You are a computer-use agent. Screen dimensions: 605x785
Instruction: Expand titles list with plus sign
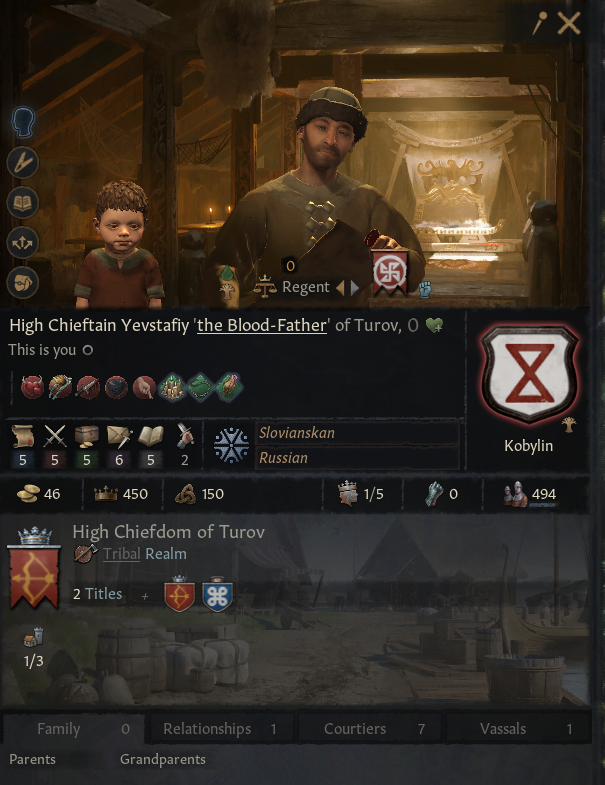(145, 596)
